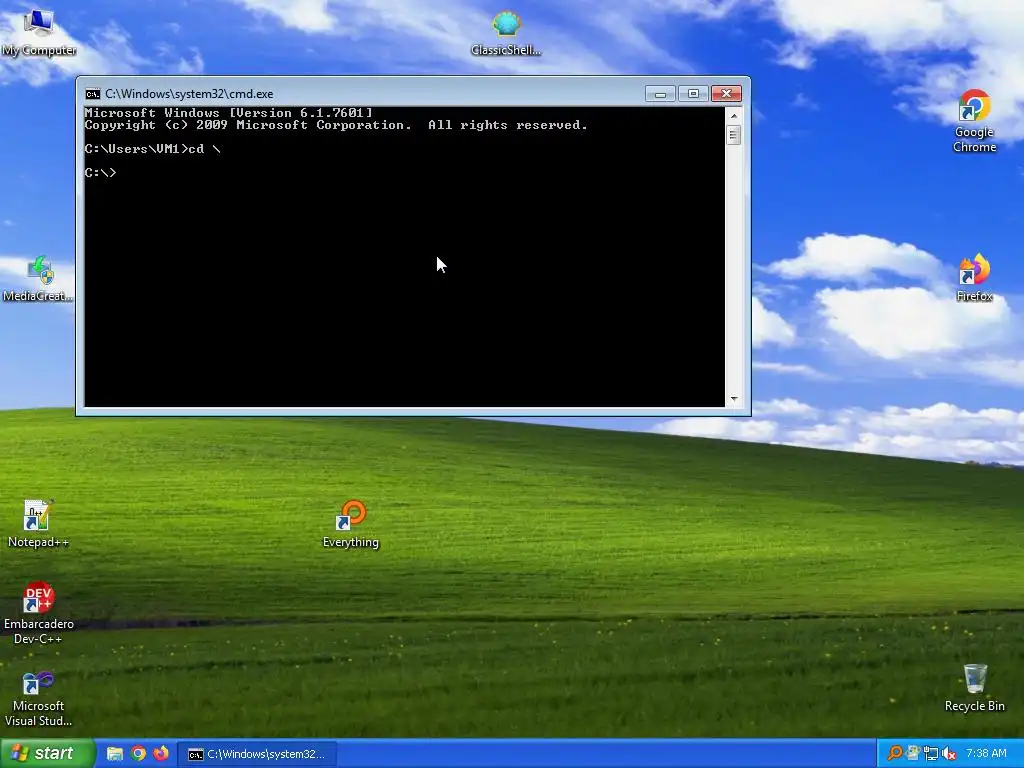
Task: Click the C:\> prompt line
Action: 101,173
